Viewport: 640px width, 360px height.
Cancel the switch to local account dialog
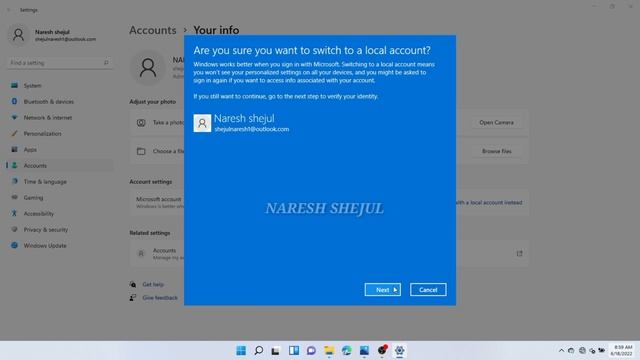tap(428, 290)
